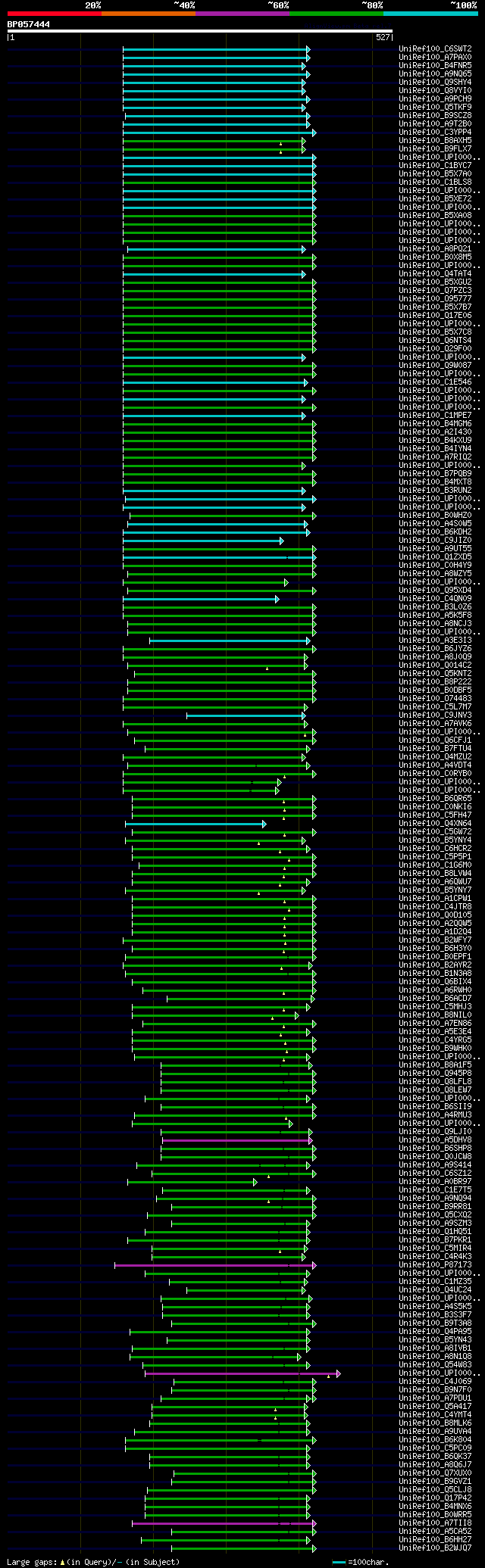Image resolution: width=485 pixels, height=1568 pixels.
Task: Select the UniRef100_C0RYB0 entry
Action: tap(435, 774)
